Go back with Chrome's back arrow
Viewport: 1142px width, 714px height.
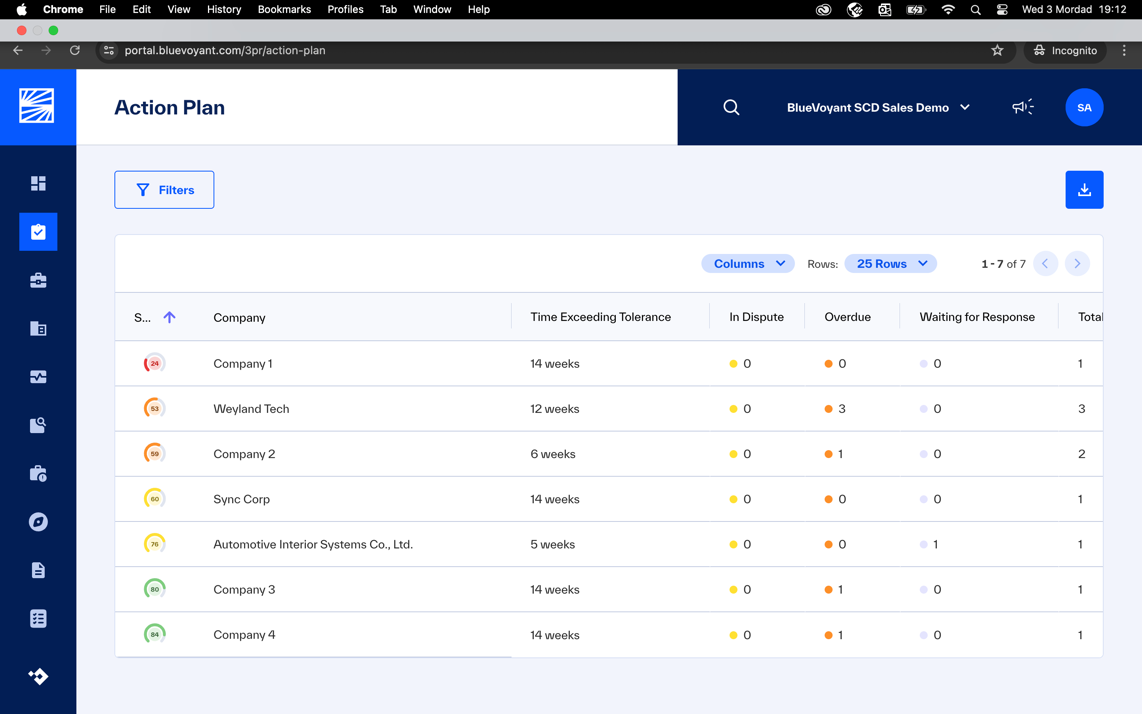click(x=18, y=50)
